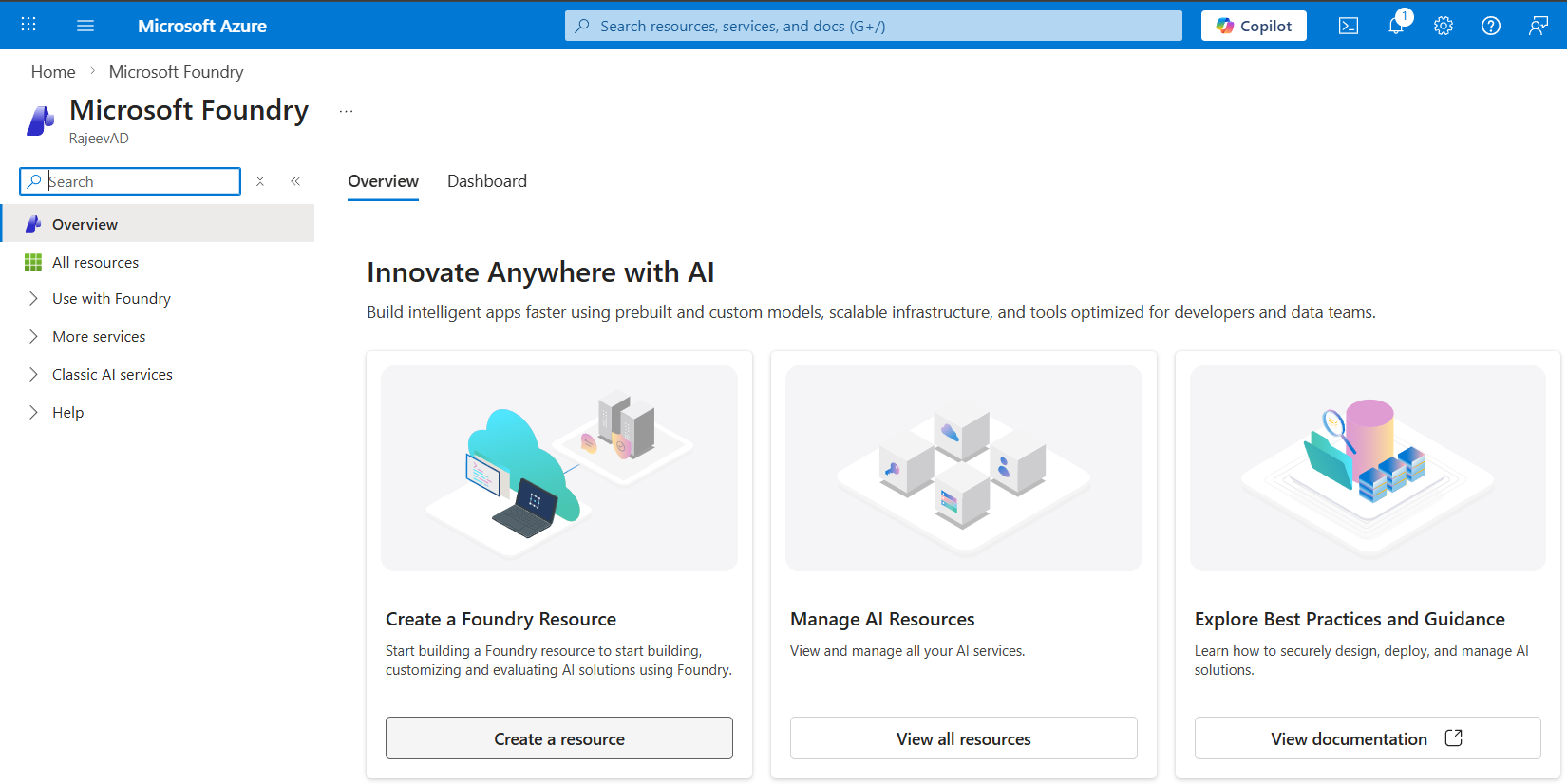Open Copilot from the top bar
Viewport: 1567px width, 784px height.
point(1253,26)
